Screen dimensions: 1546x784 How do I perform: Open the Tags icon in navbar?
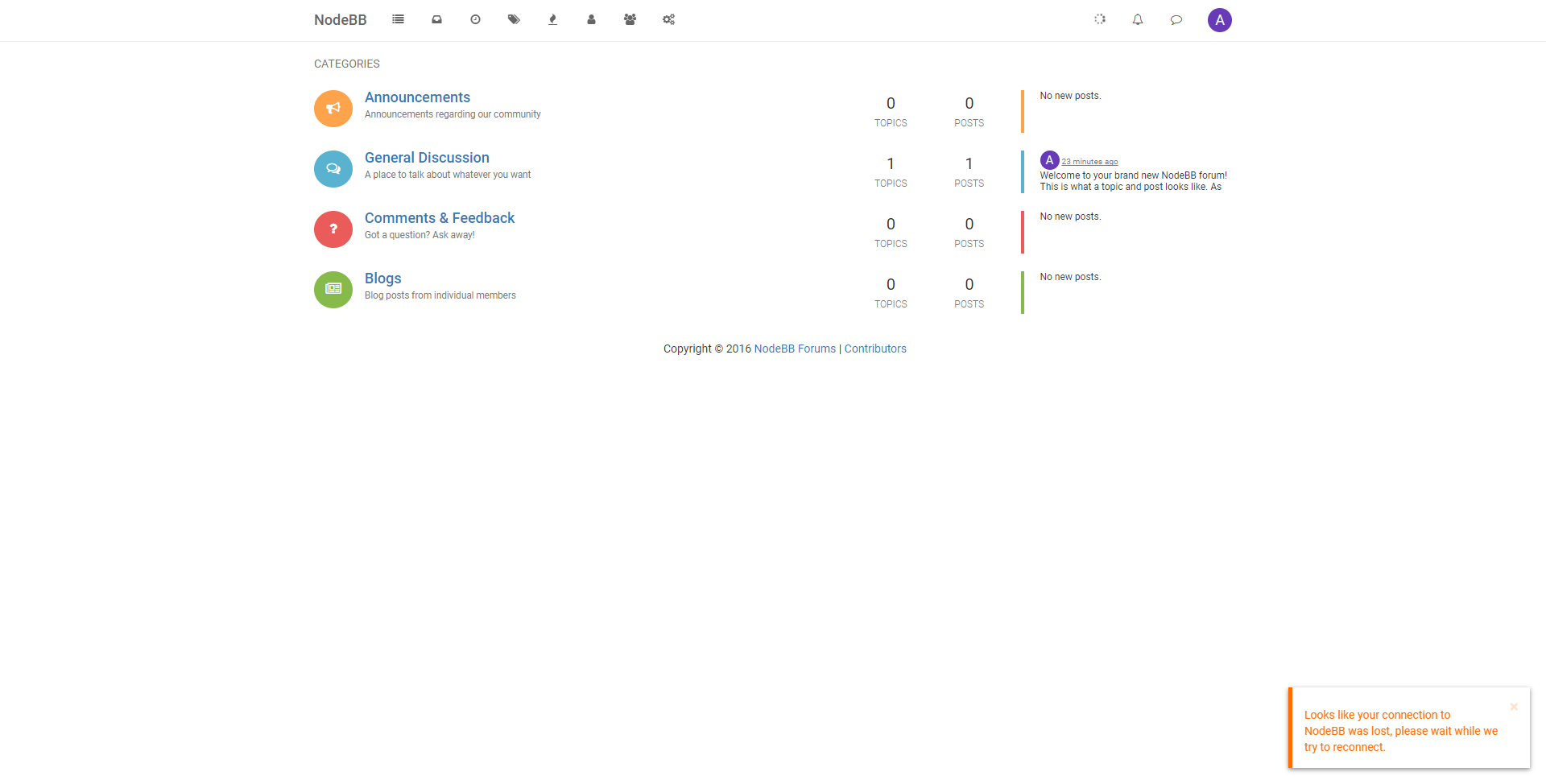(x=514, y=19)
